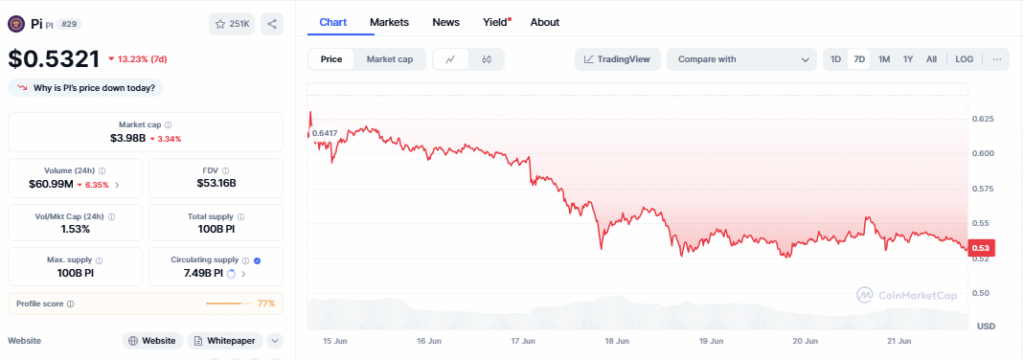The image size is (1024, 360).
Task: Click the Circulating supply info icon
Action: pos(246,260)
